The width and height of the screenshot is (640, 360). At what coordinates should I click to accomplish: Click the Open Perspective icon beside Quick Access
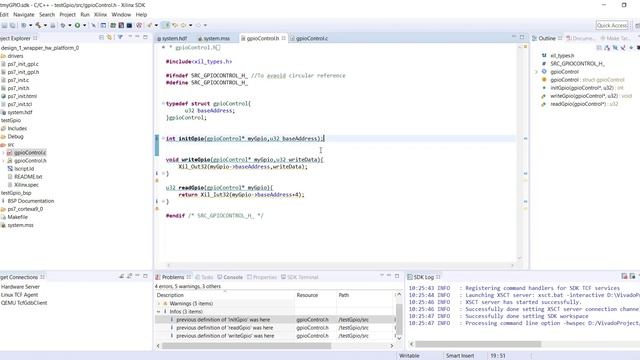pyautogui.click(x=637, y=25)
